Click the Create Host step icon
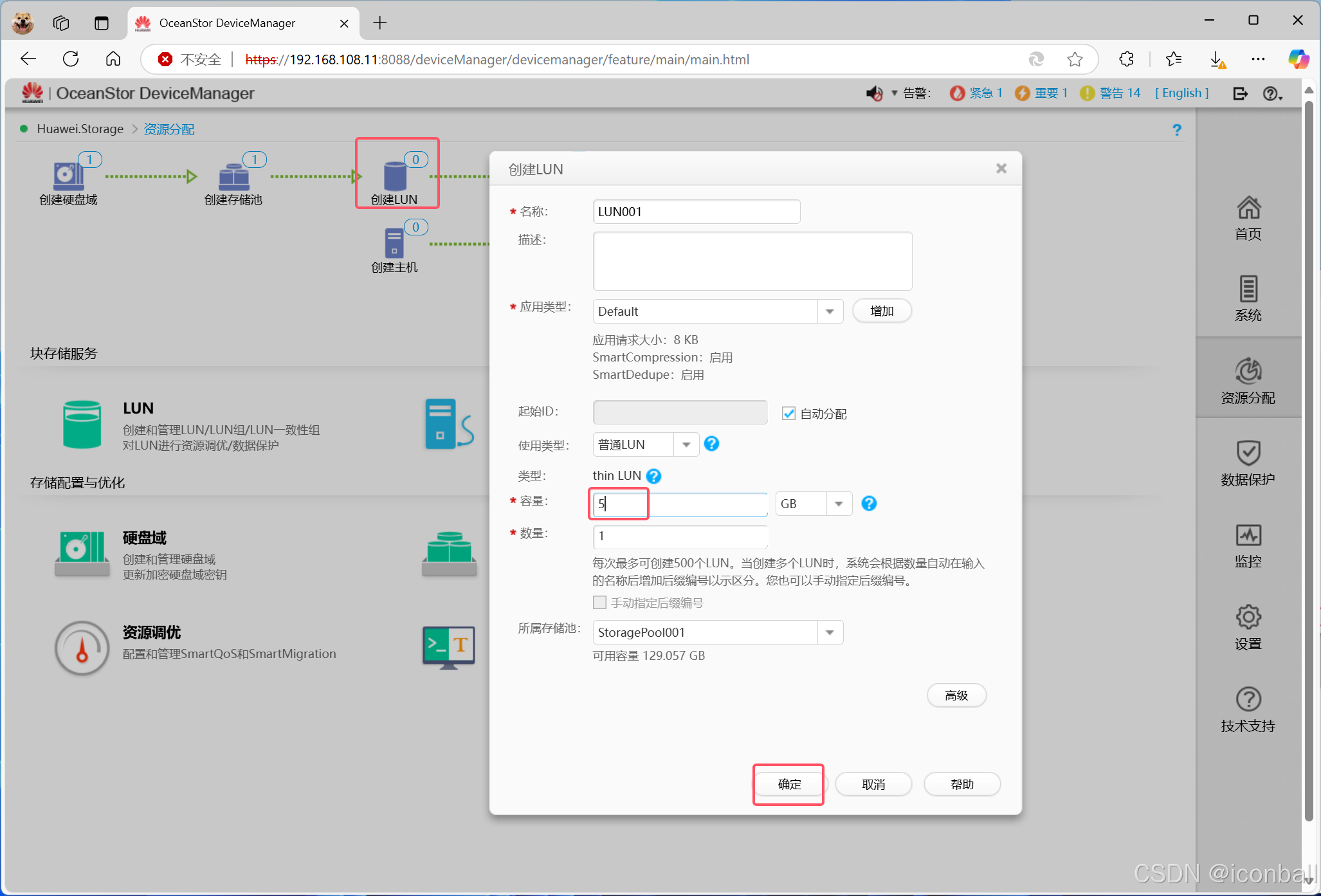This screenshot has width=1321, height=896. [x=394, y=243]
